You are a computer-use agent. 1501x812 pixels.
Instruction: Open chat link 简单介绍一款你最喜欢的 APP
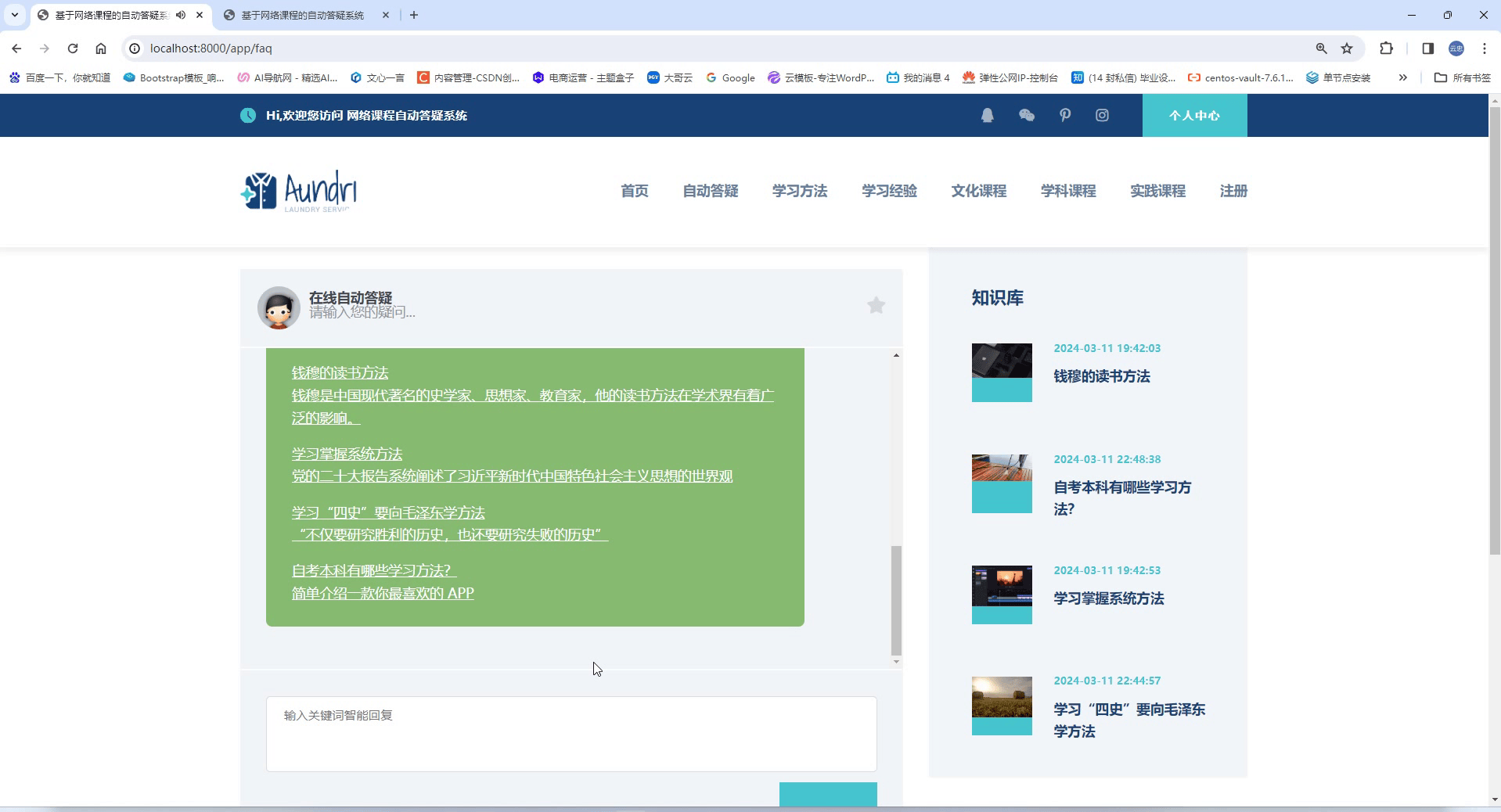coord(383,594)
